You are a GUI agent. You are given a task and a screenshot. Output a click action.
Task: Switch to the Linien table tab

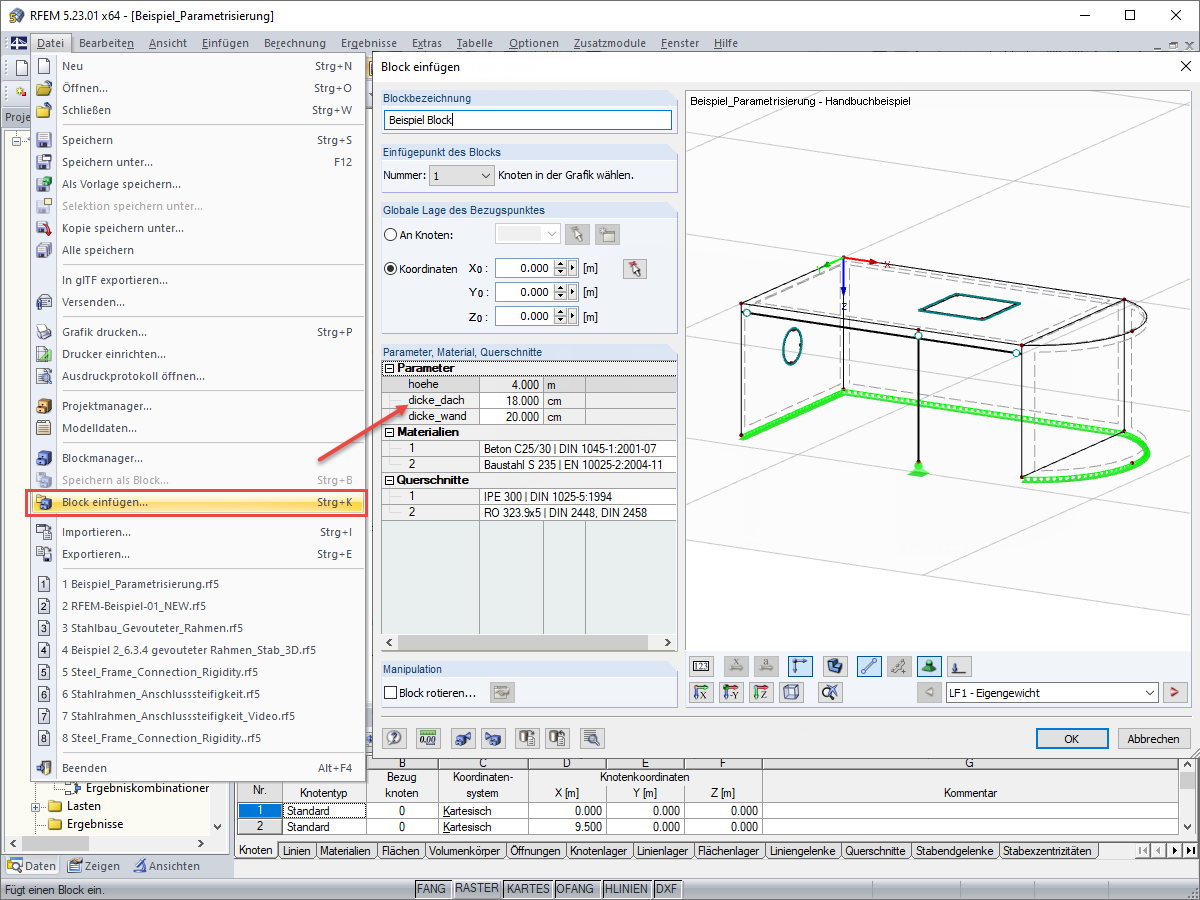(x=297, y=851)
